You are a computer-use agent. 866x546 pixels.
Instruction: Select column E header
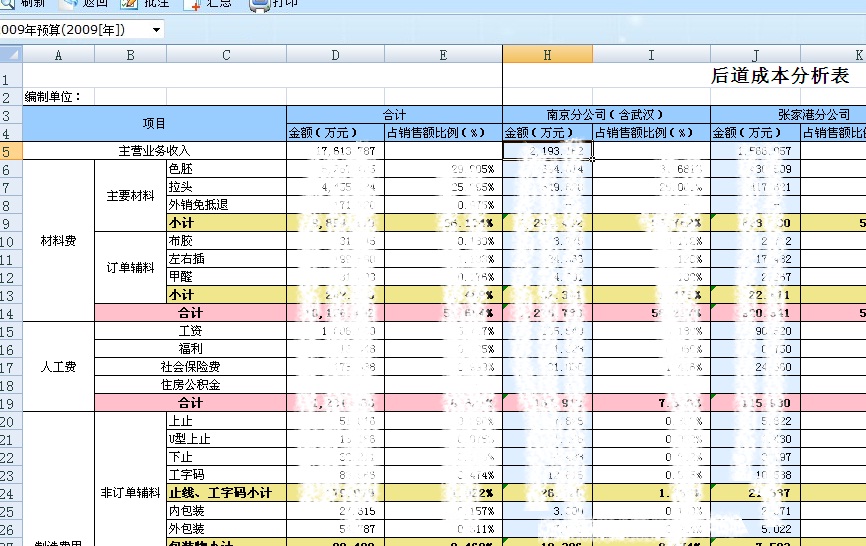pyautogui.click(x=443, y=55)
